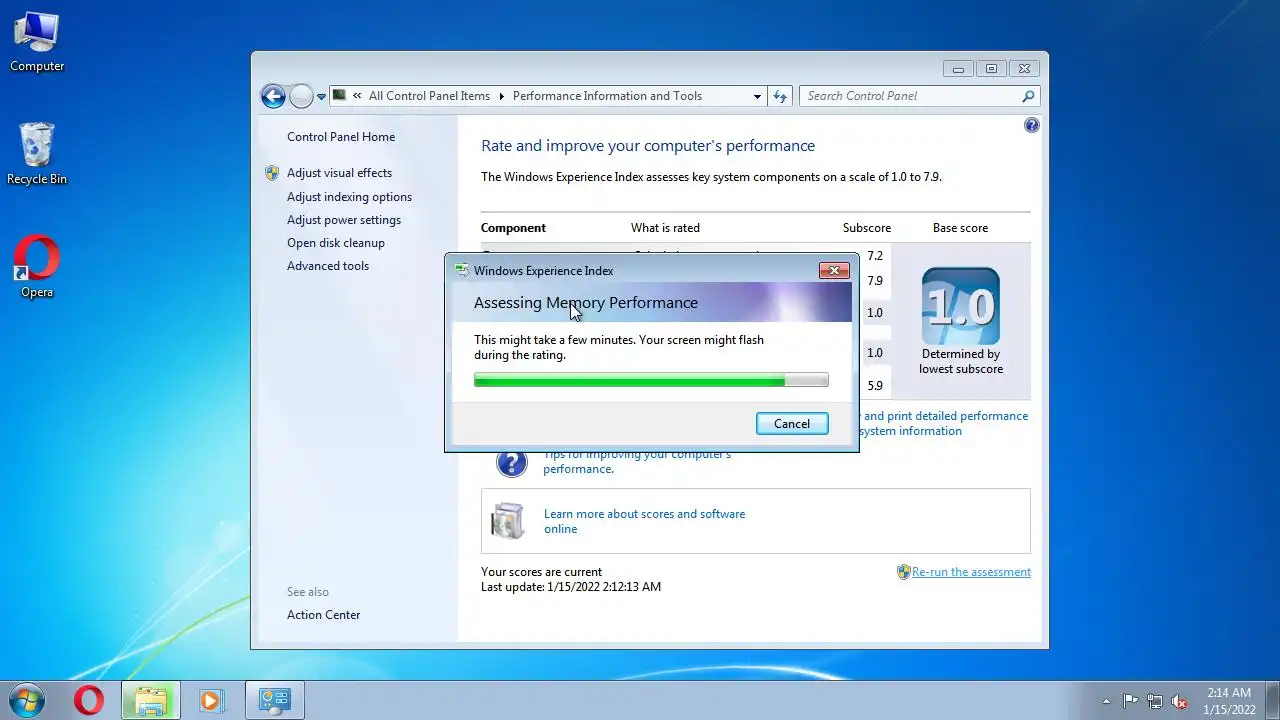Open the Recycle Bin desktop icon

tap(37, 154)
